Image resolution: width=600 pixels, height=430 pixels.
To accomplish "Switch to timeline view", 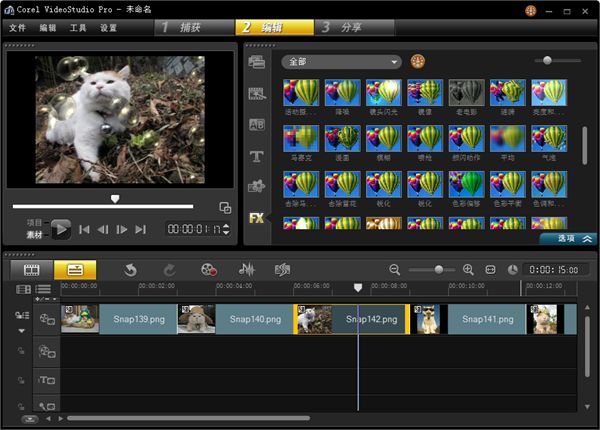I will (74, 270).
